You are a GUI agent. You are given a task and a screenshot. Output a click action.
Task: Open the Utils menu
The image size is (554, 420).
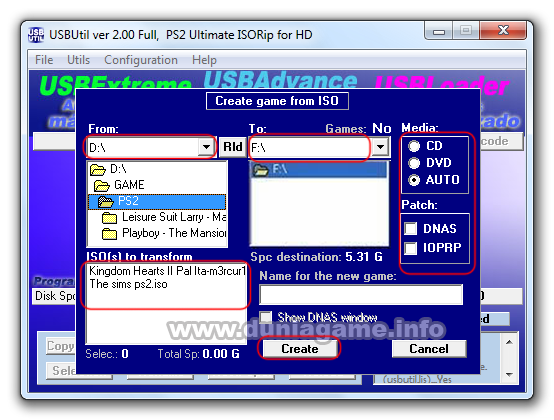coord(78,60)
